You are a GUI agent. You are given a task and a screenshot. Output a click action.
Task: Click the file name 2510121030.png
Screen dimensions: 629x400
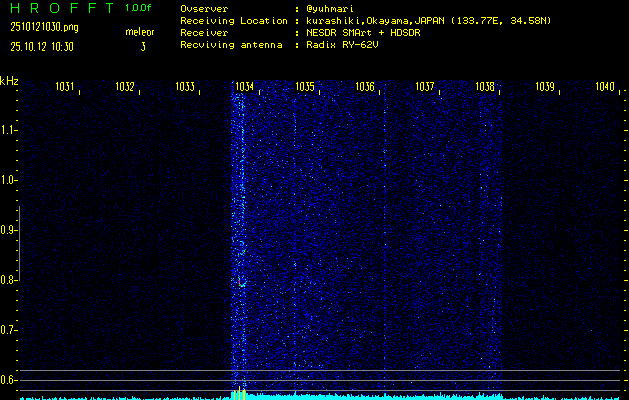[x=44, y=27]
